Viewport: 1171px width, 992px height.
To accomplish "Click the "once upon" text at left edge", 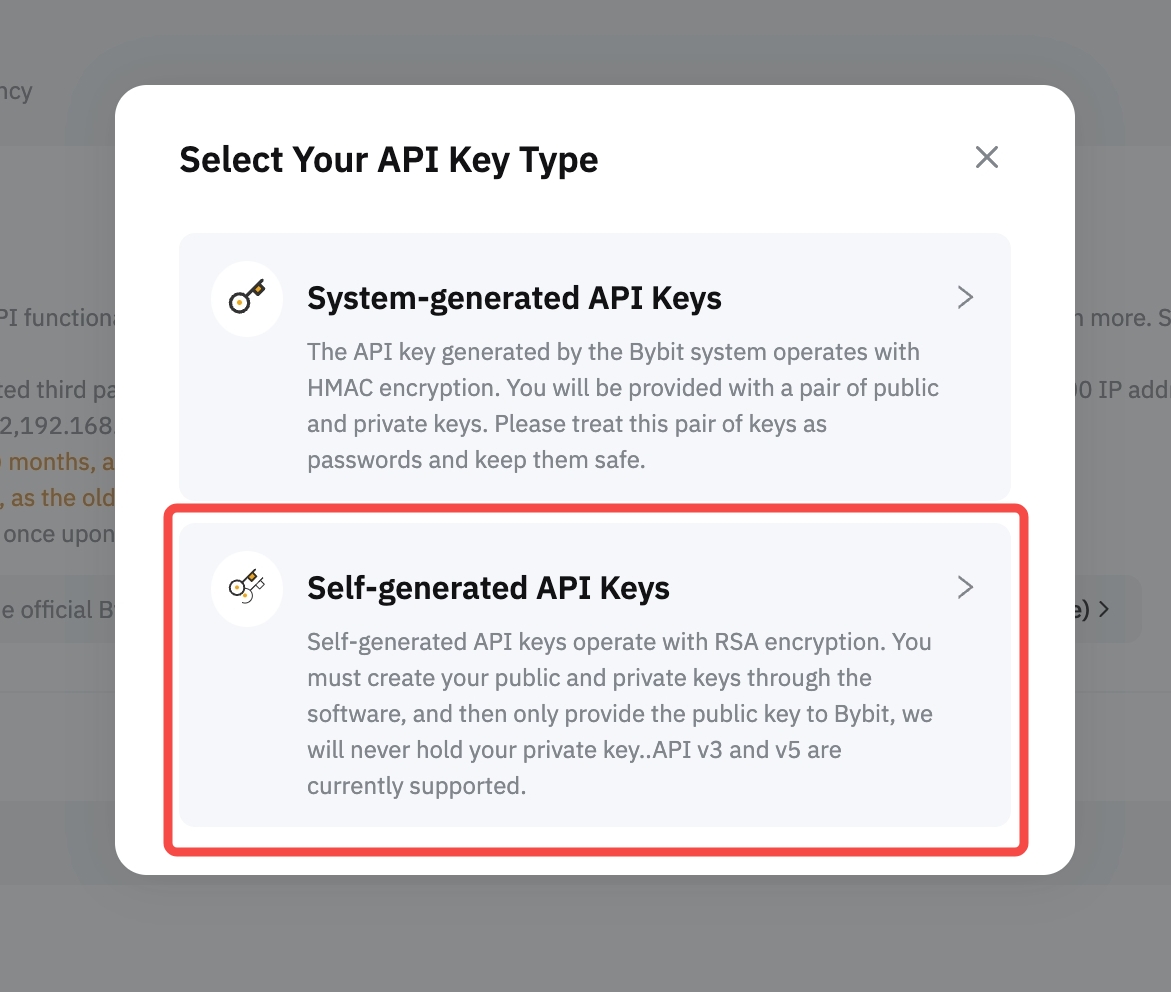I will tap(58, 534).
